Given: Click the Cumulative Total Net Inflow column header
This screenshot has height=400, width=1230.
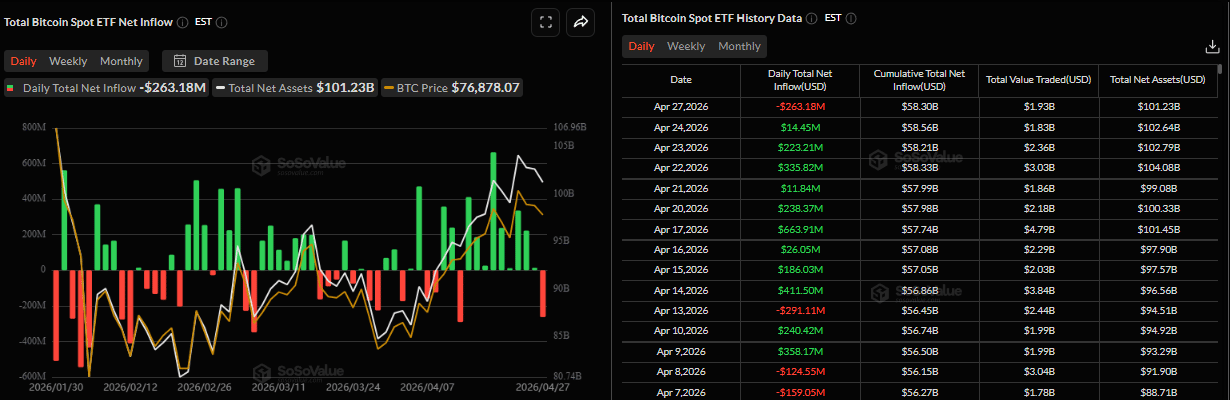Looking at the screenshot, I should 918,79.
